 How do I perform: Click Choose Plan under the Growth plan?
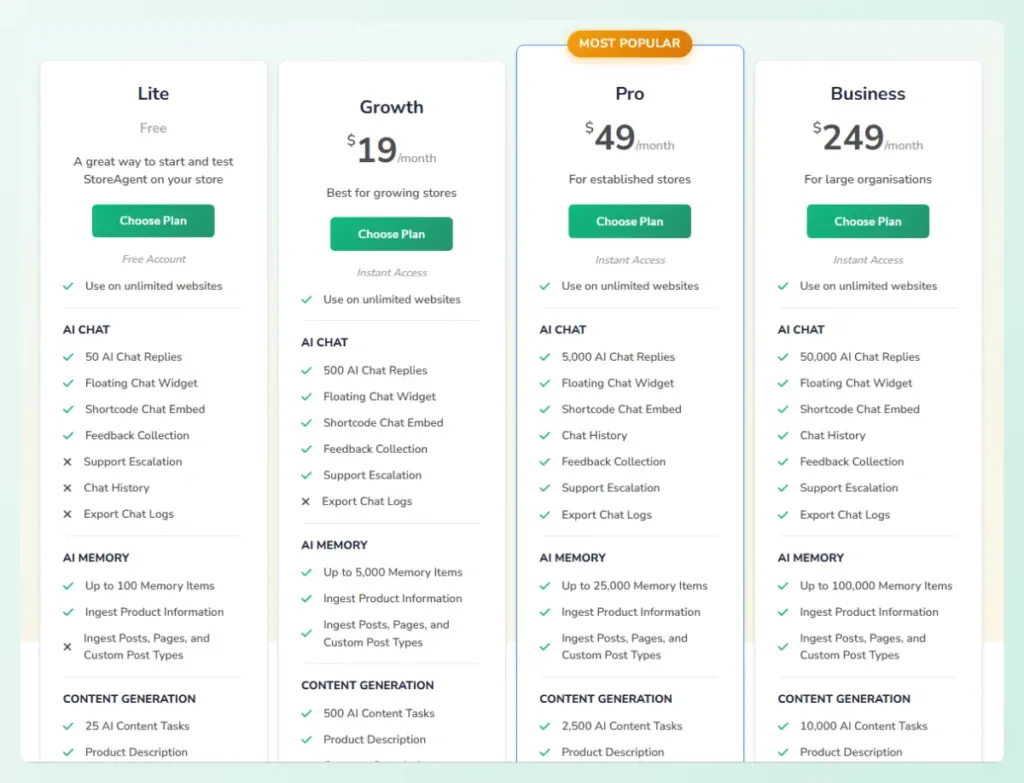391,233
